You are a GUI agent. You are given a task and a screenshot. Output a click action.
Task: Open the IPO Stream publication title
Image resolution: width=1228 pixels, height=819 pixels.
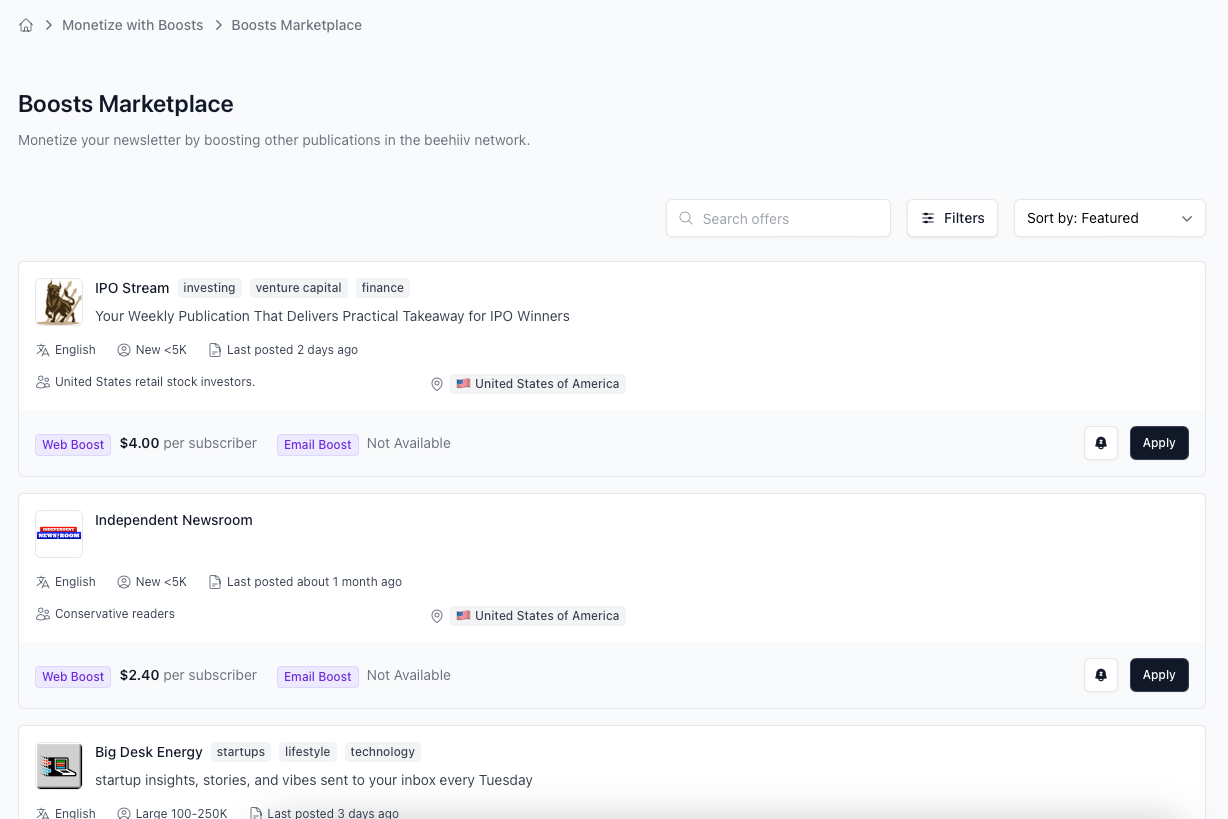[x=132, y=288]
